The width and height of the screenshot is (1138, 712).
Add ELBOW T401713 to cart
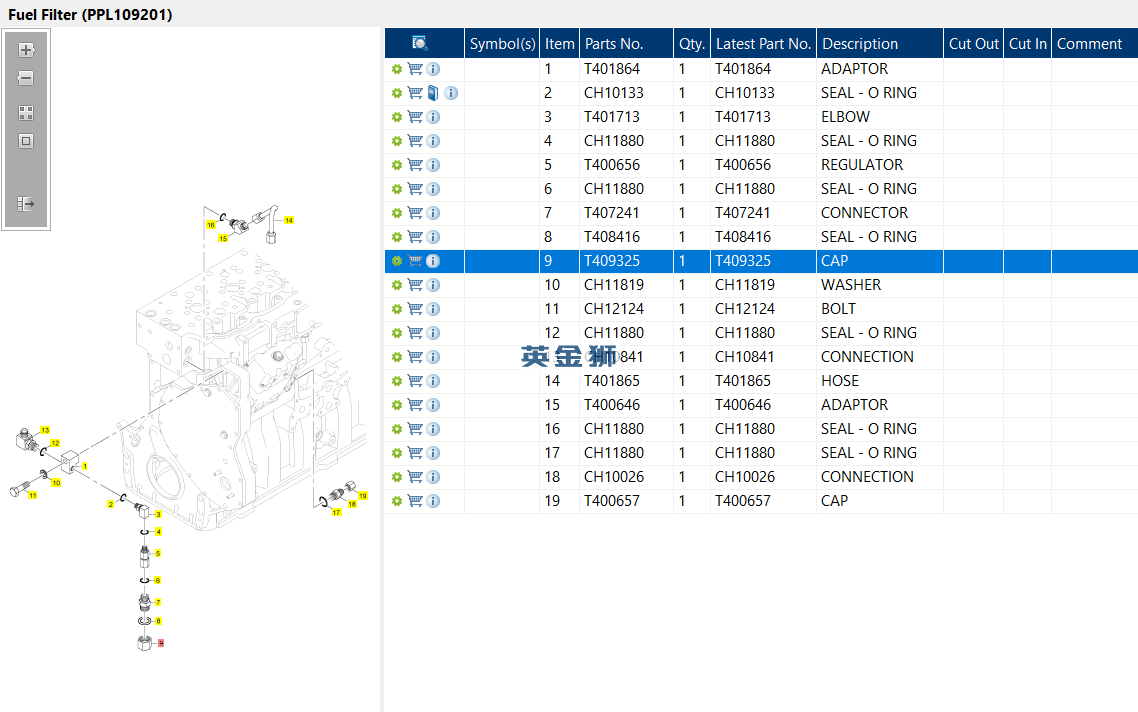coord(415,117)
